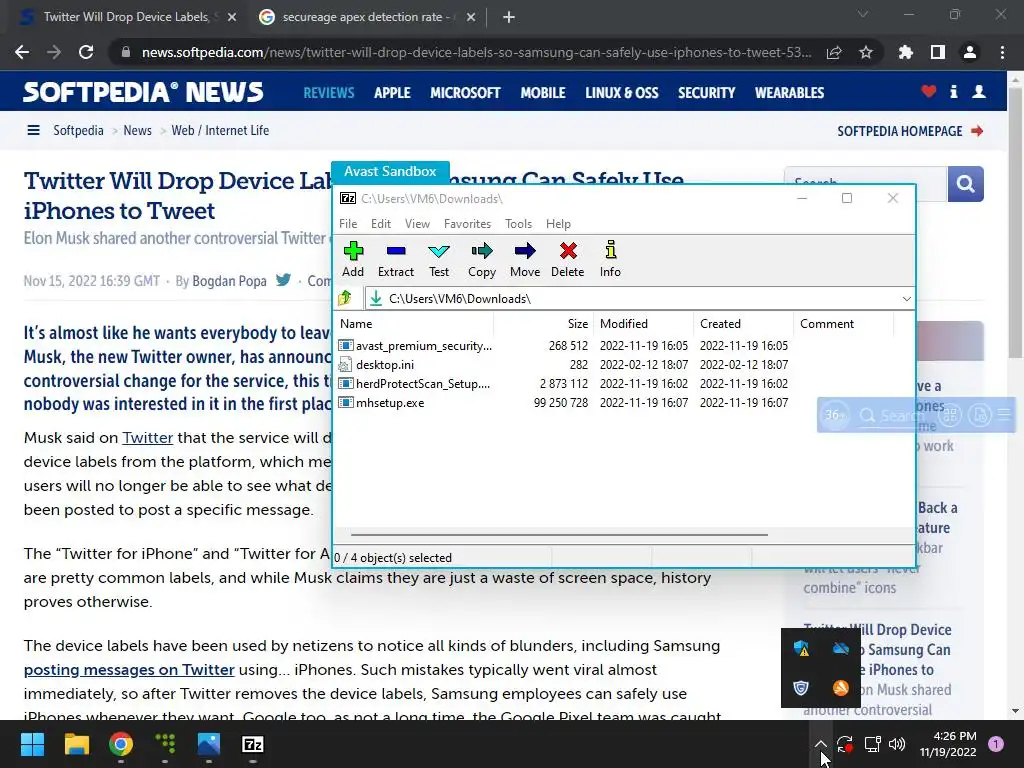Open the Help menu in 7-Zip
The image size is (1024, 768).
[x=558, y=223]
